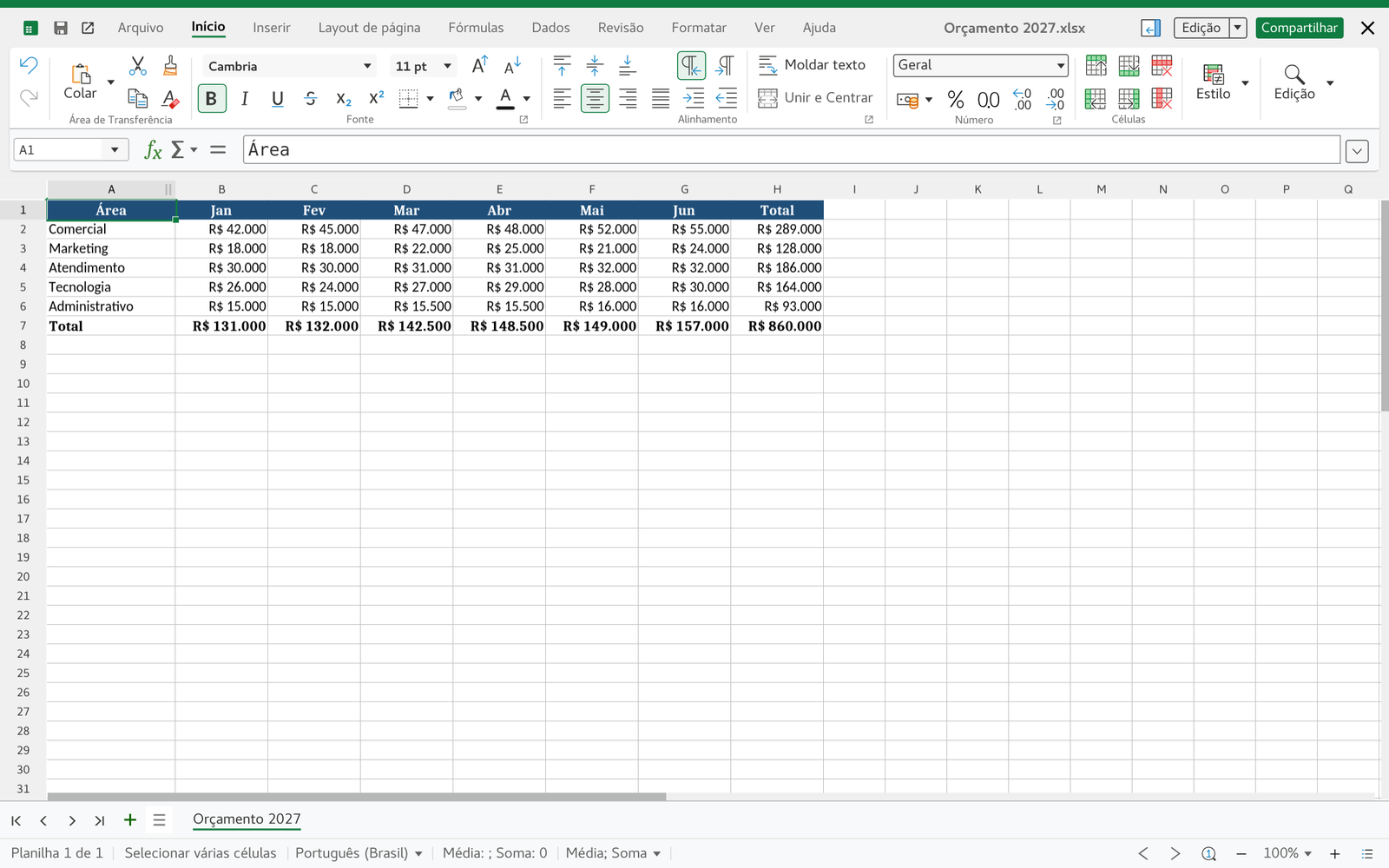Toggle Moldar texto wrap option
The image size is (1389, 868).
(x=812, y=65)
